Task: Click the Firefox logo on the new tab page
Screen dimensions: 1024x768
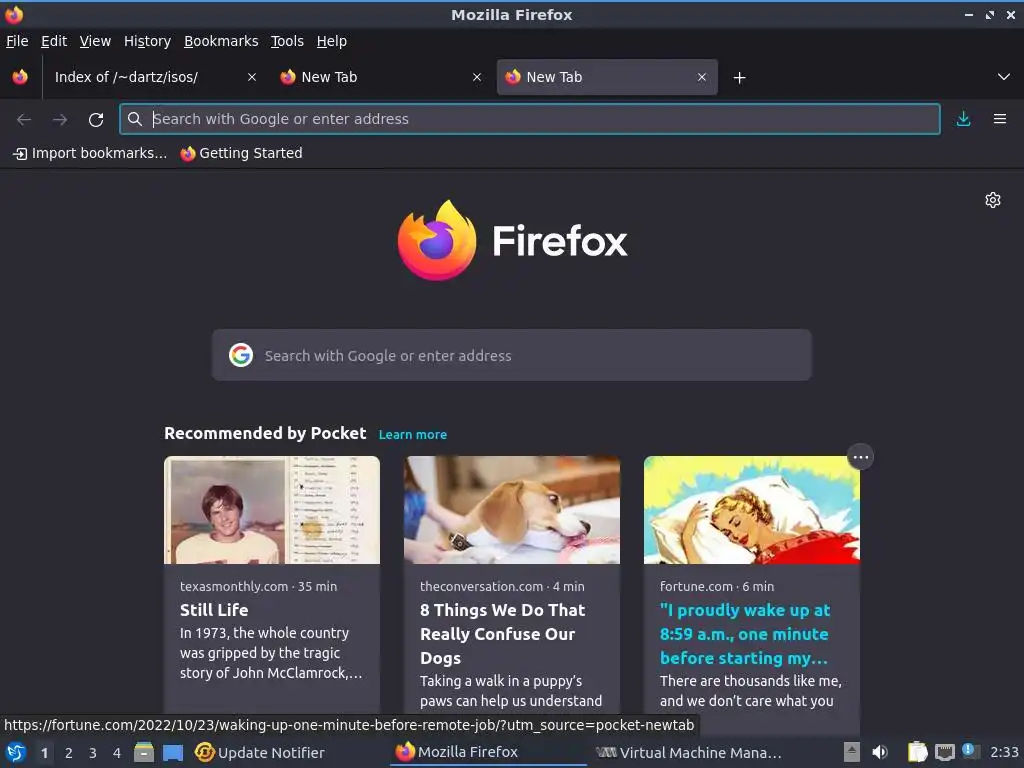Action: (437, 241)
